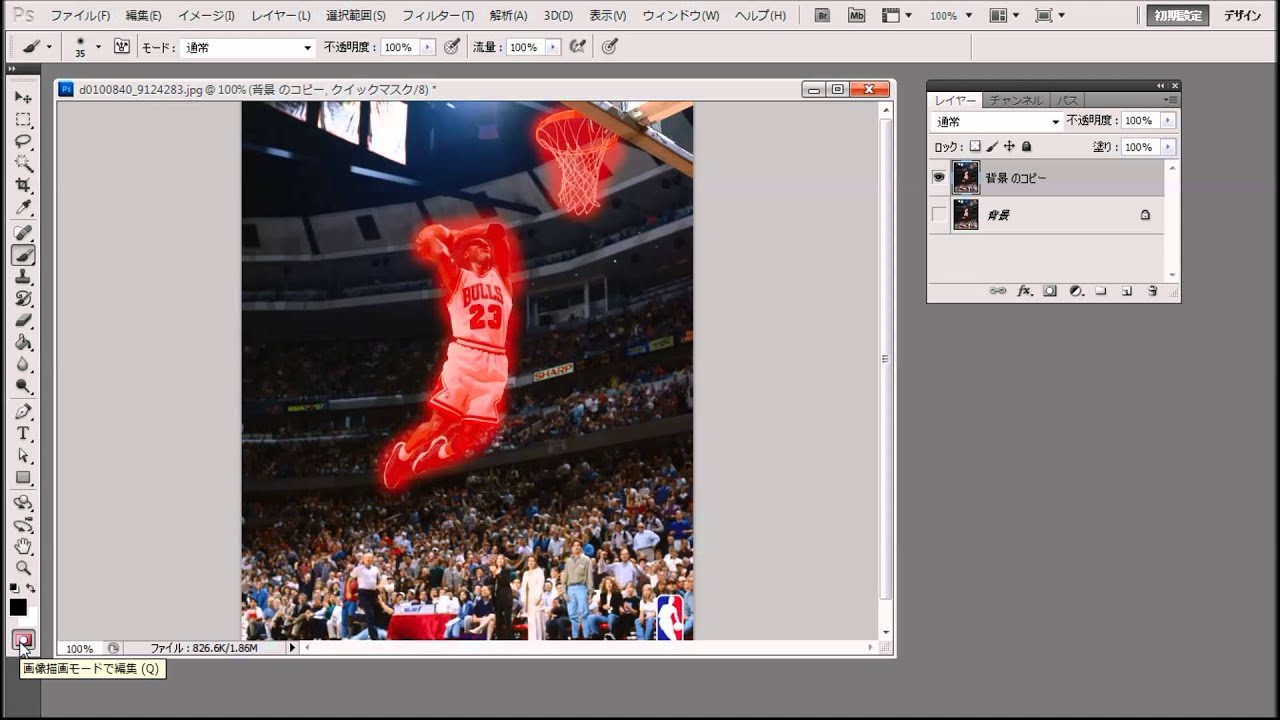Toggle the brush panel button
Viewport: 1280px width, 720px height.
pos(122,47)
